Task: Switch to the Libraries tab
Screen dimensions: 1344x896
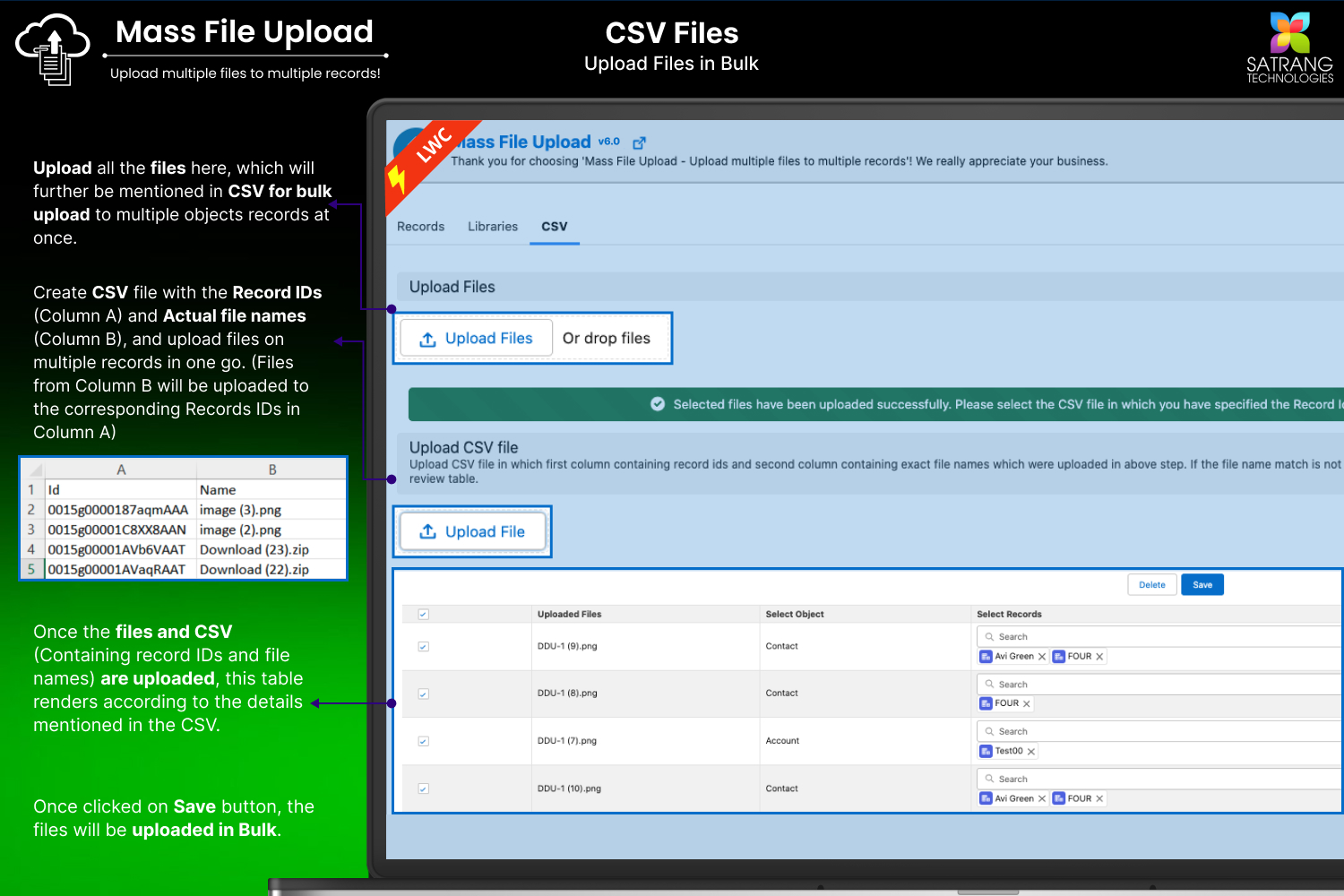Action: coord(493,227)
